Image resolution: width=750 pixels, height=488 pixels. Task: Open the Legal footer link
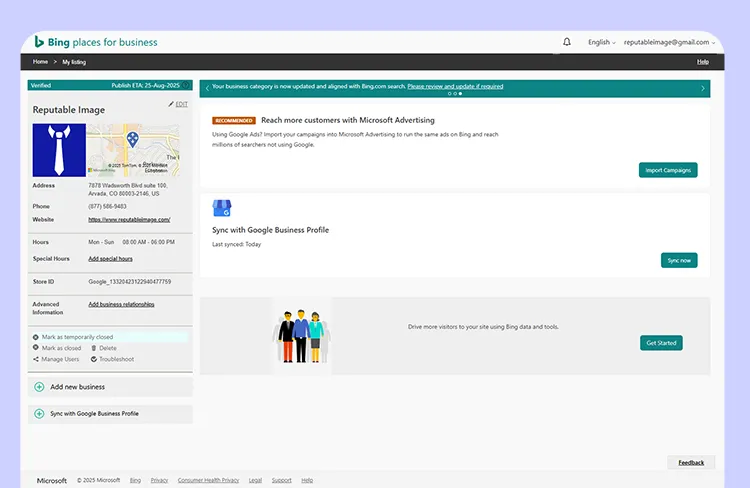(x=255, y=480)
